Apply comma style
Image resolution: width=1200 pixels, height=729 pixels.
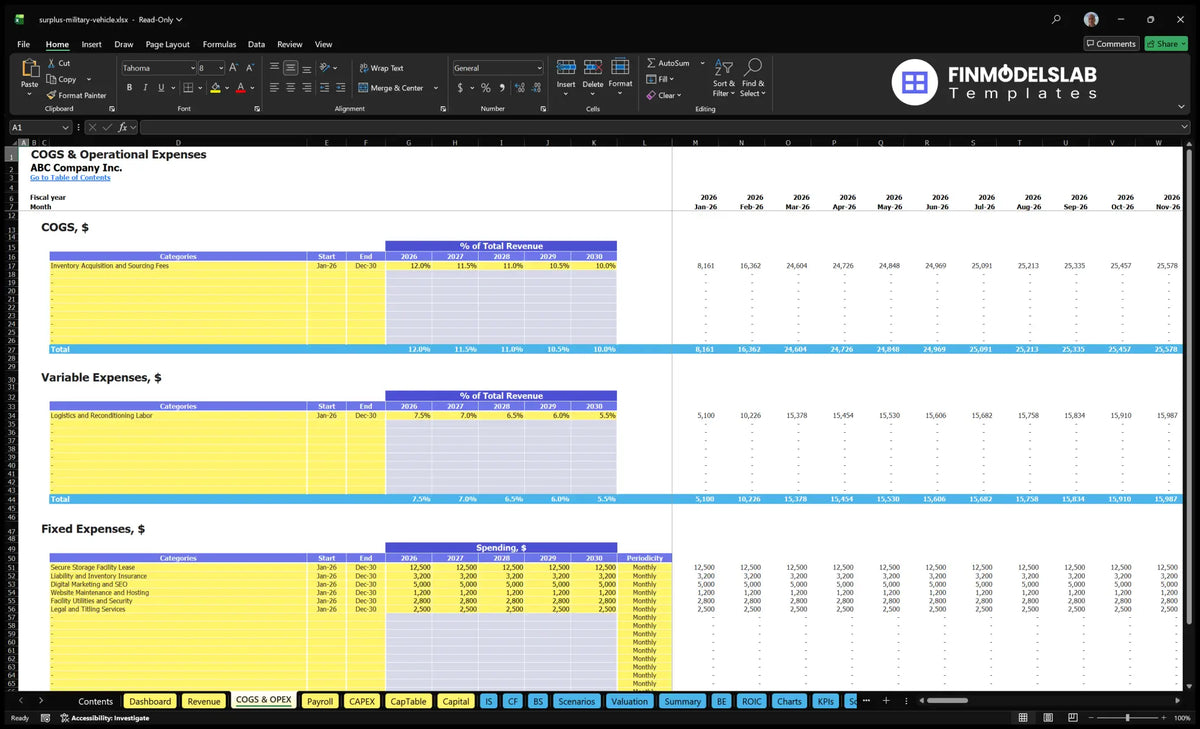[502, 88]
